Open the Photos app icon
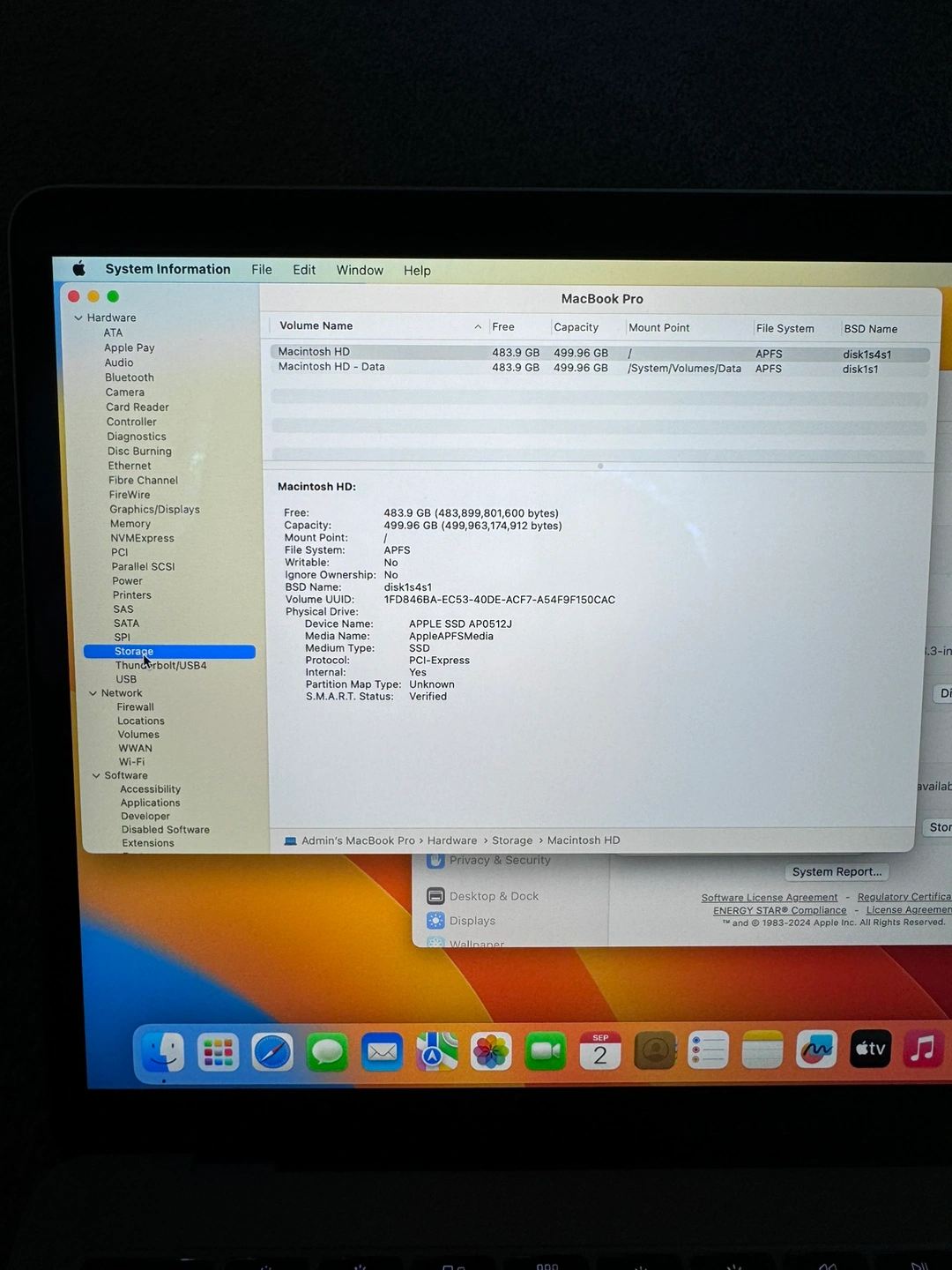Image resolution: width=952 pixels, height=1270 pixels. click(491, 1051)
